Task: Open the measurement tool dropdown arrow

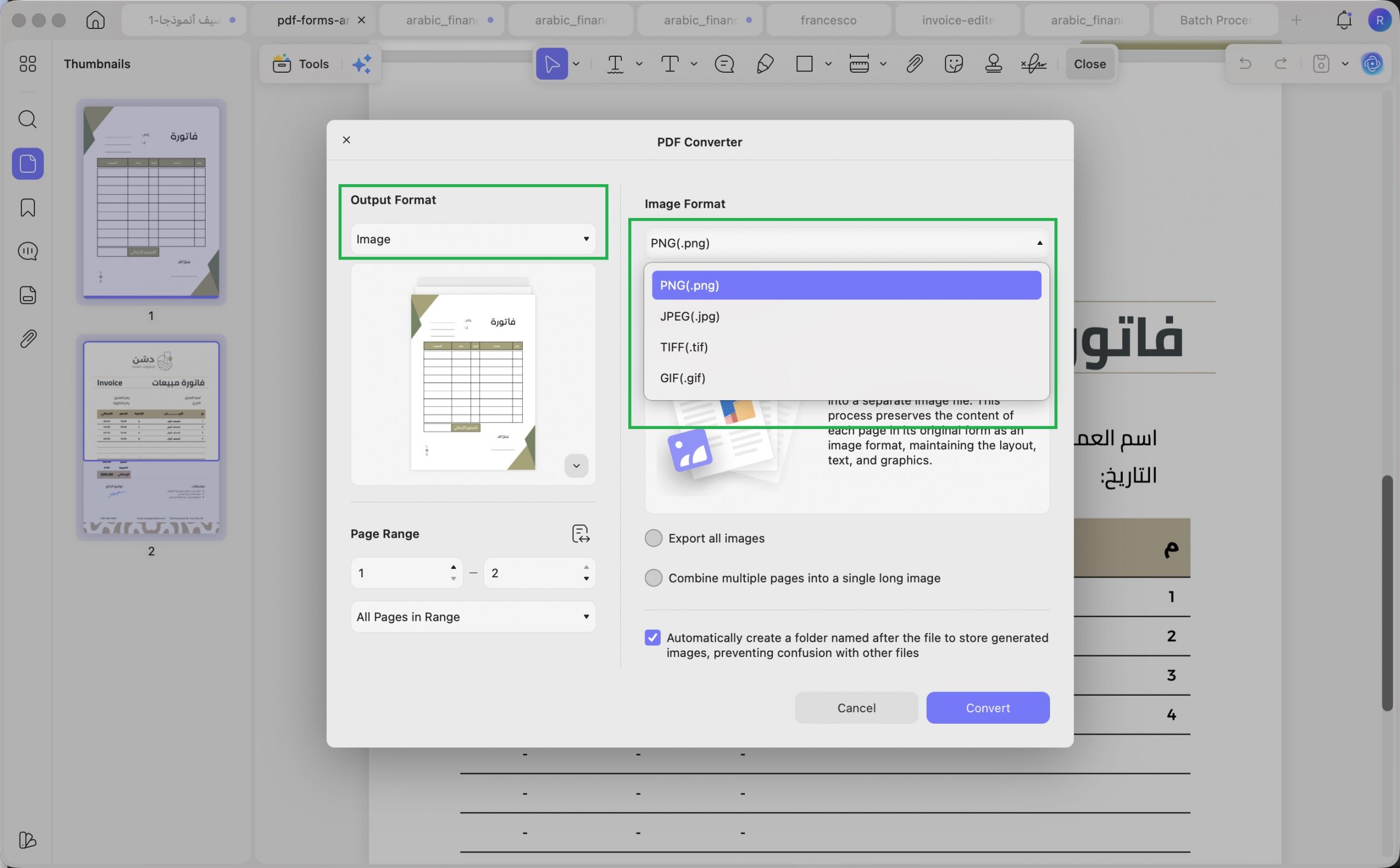Action: 883,64
